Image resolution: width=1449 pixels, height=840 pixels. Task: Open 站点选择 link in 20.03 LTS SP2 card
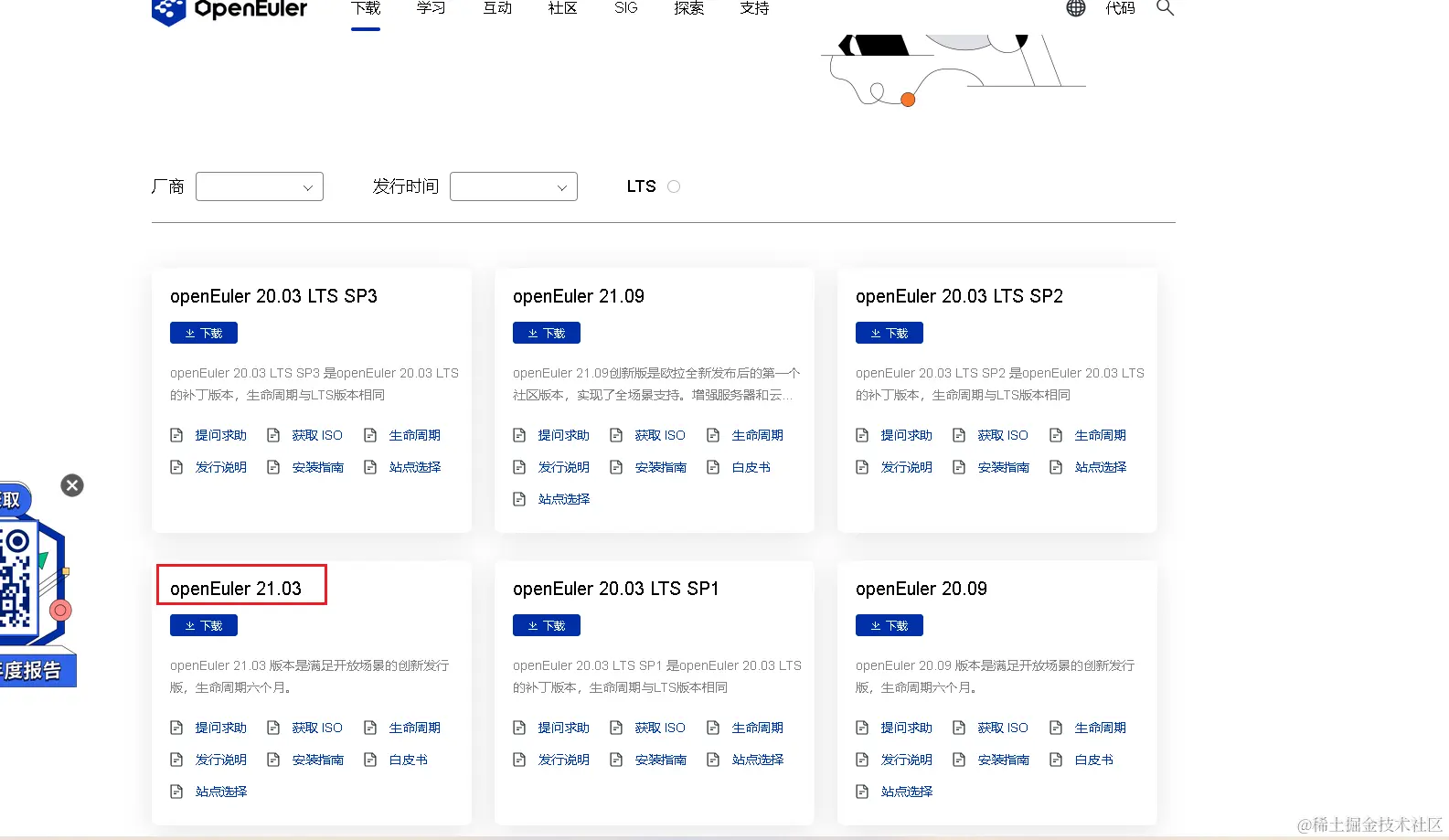[x=1101, y=467]
